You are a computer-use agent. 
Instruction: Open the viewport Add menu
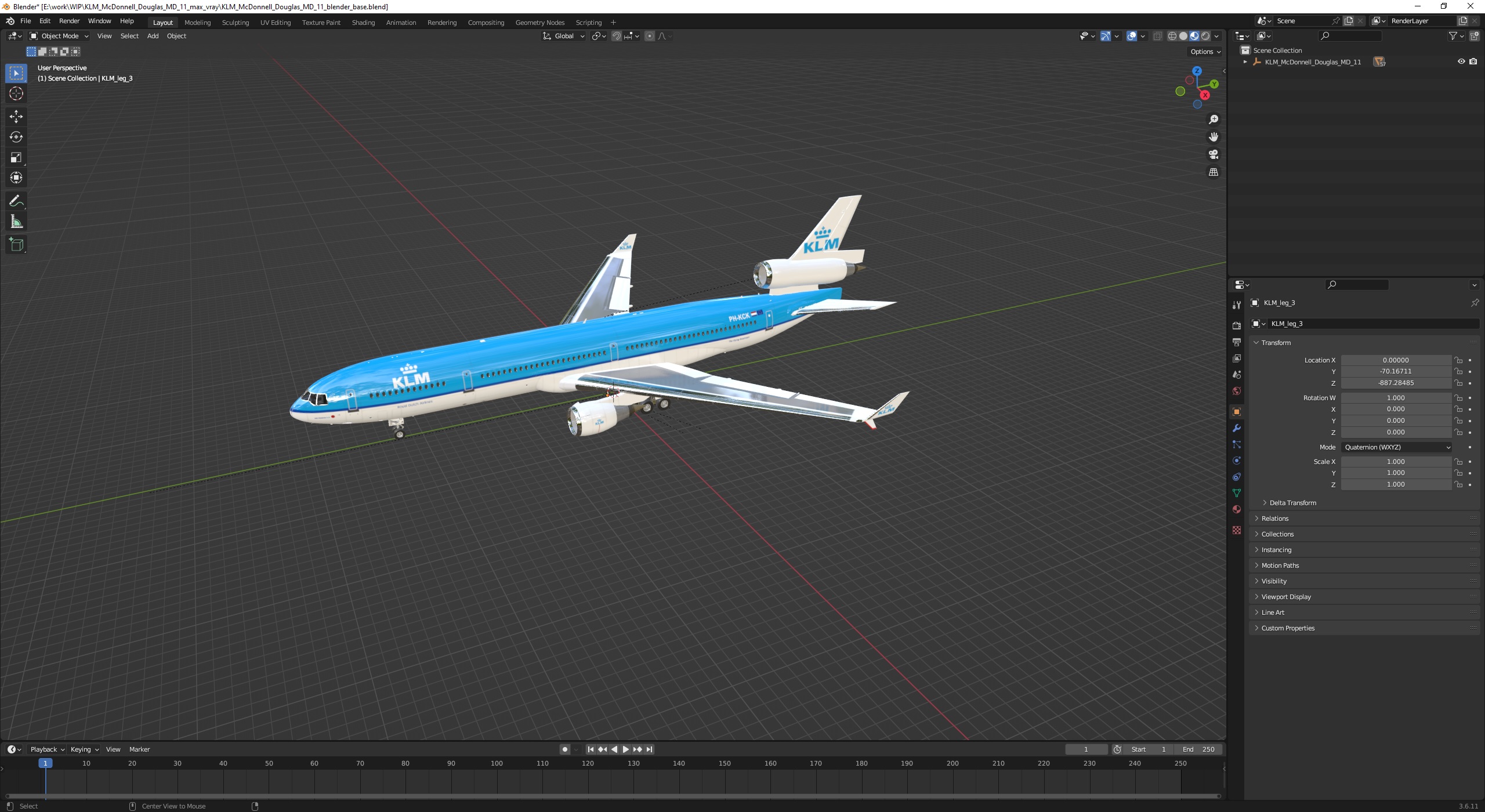coord(153,36)
